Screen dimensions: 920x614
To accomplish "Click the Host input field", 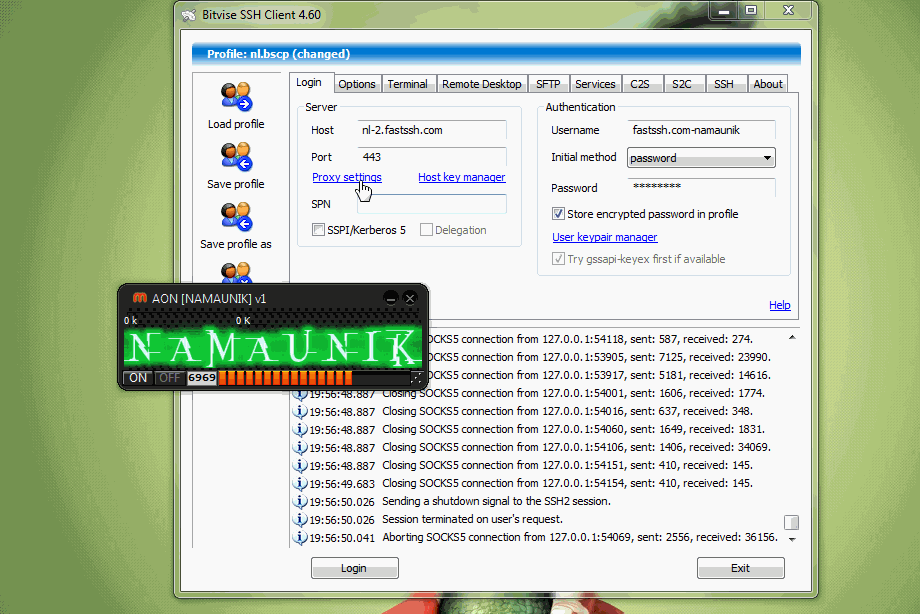I will click(x=432, y=130).
